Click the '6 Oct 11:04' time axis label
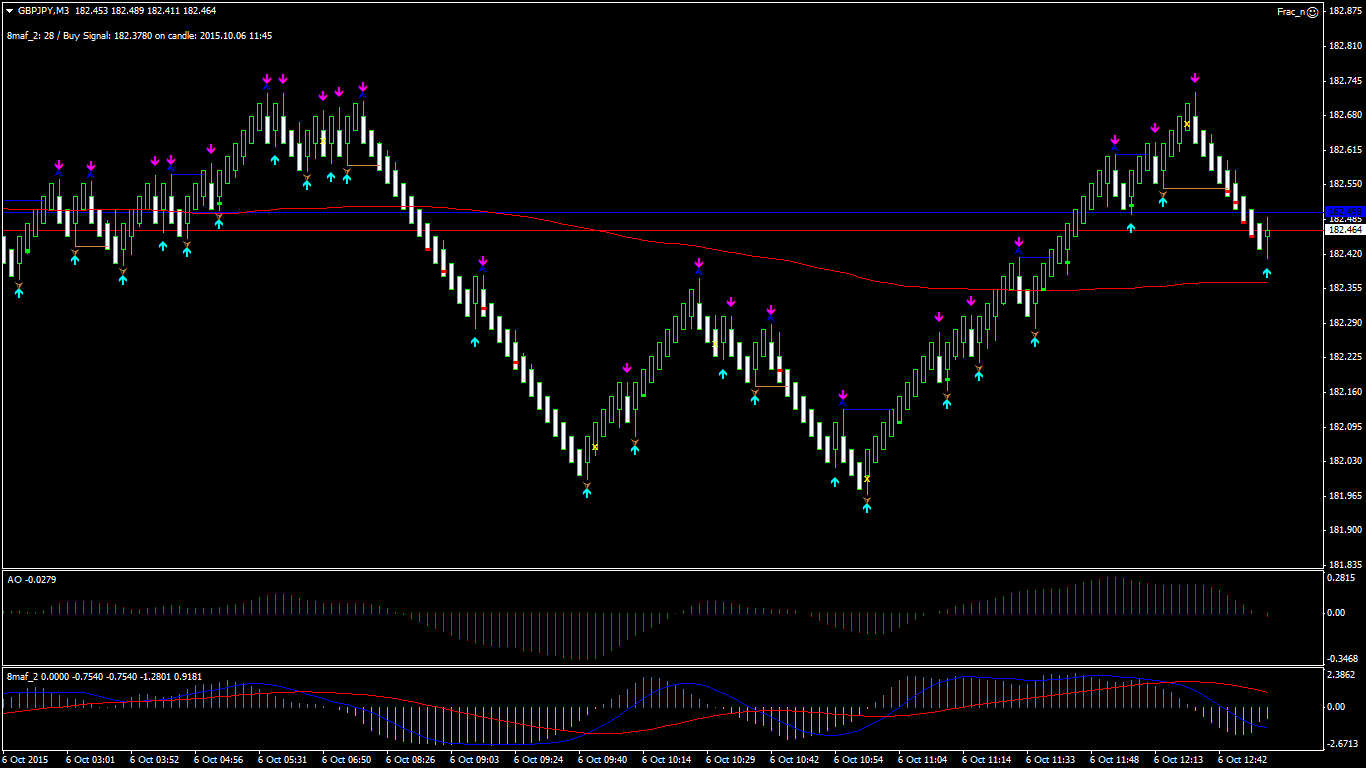This screenshot has height=768, width=1366. (x=923, y=760)
